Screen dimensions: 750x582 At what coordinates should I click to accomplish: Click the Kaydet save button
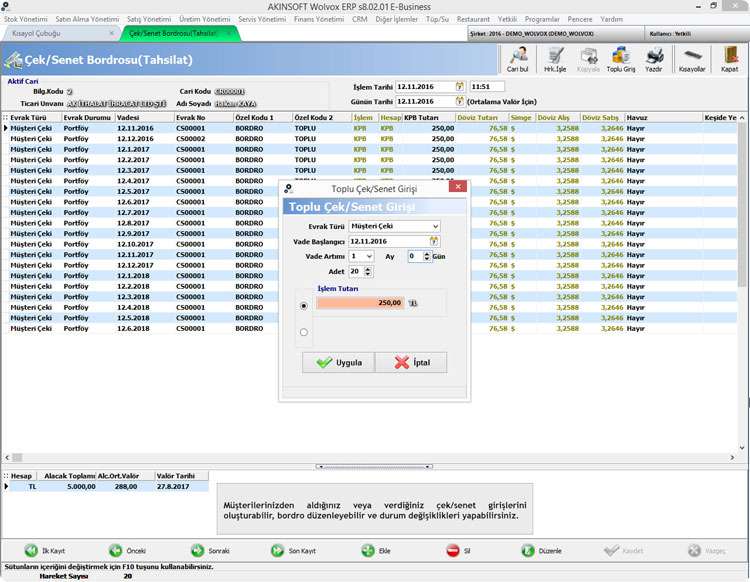tap(624, 551)
